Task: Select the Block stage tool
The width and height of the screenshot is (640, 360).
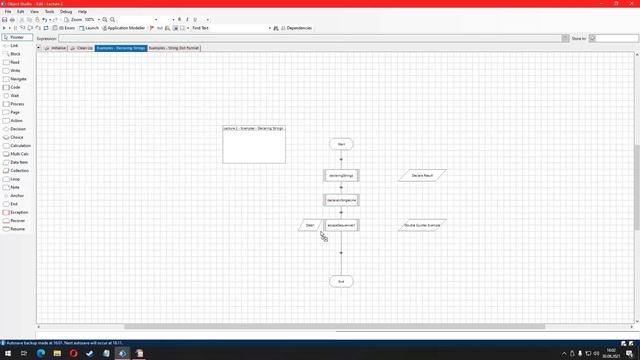Action: click(12, 54)
